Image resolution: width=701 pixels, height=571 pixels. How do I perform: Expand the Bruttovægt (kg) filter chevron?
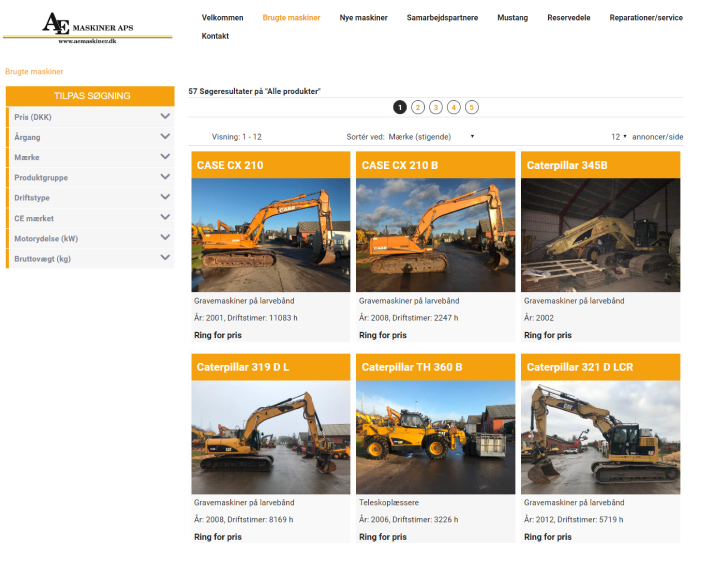click(x=165, y=258)
